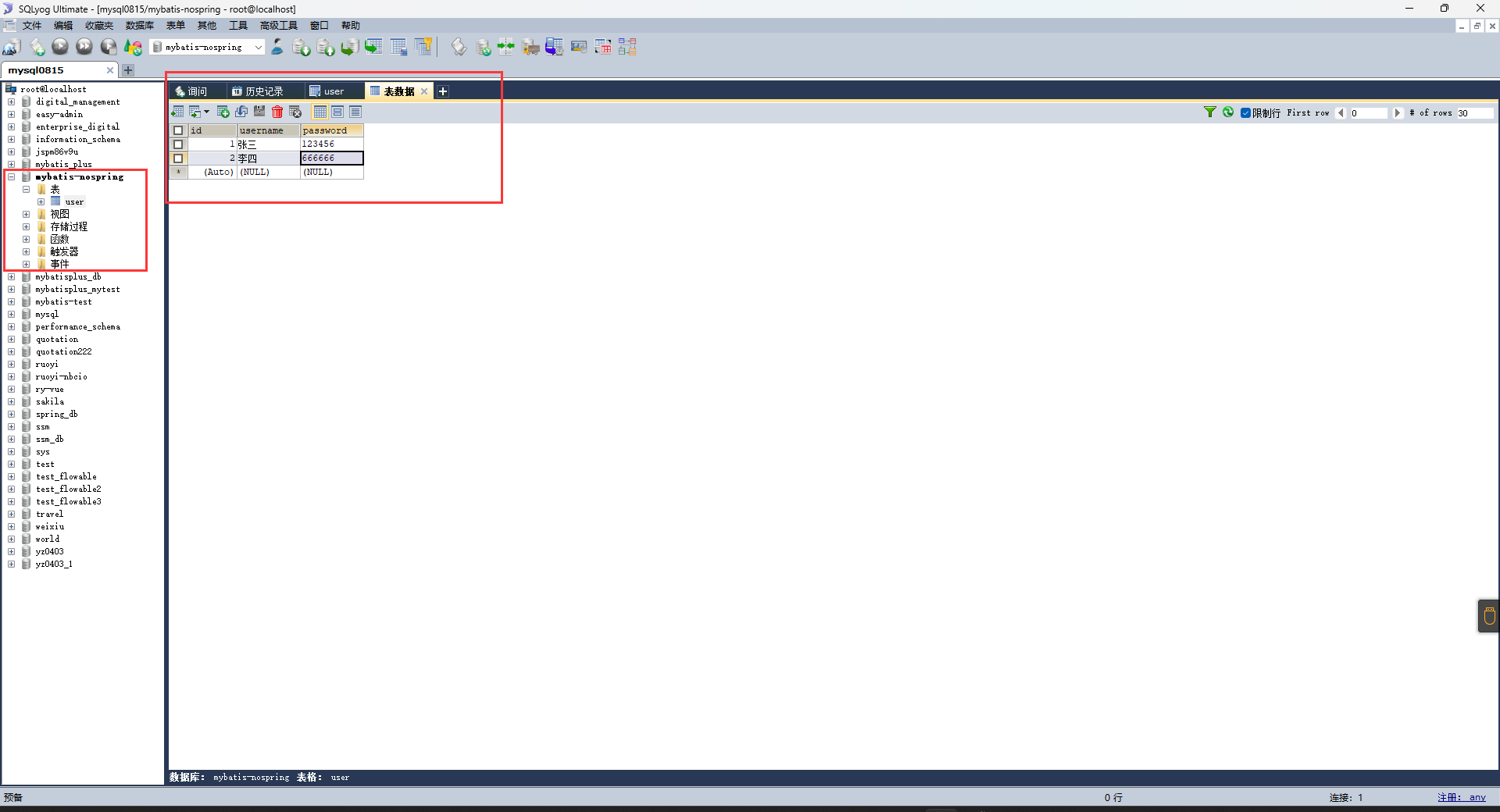Click the red trash delete rows icon
The height and width of the screenshot is (812, 1500).
(277, 112)
